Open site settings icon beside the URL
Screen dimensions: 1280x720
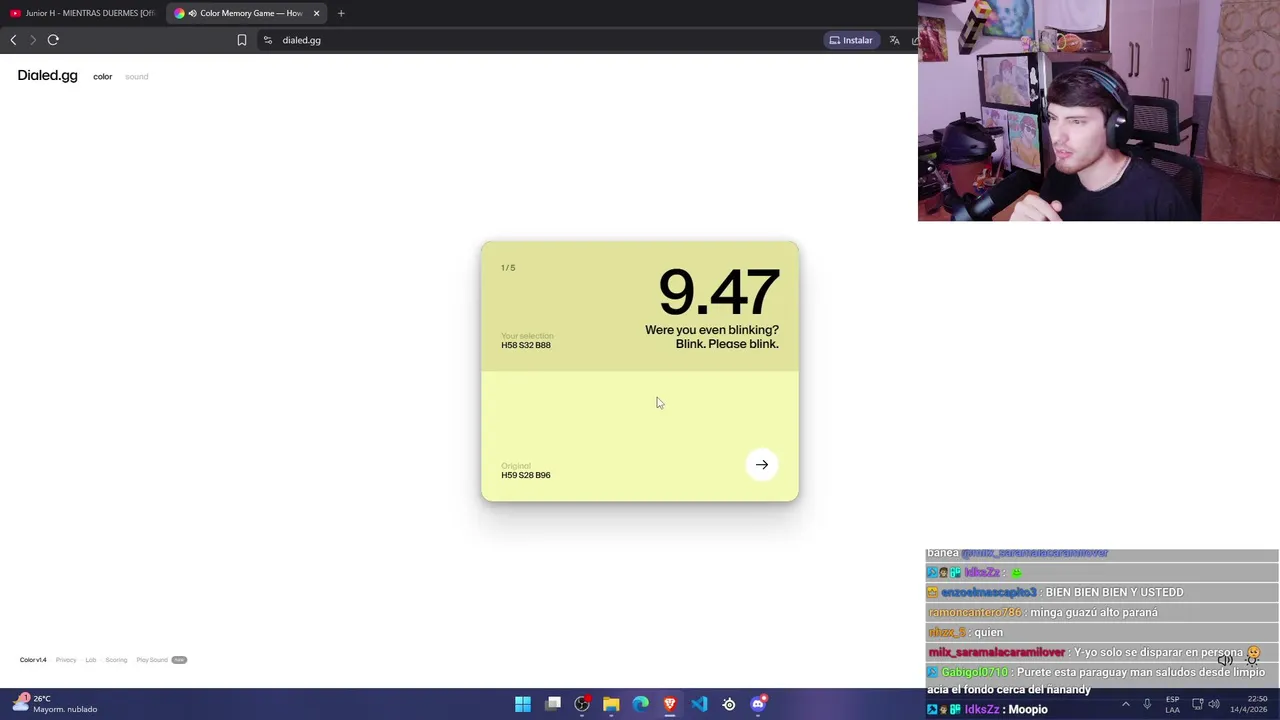tap(267, 40)
